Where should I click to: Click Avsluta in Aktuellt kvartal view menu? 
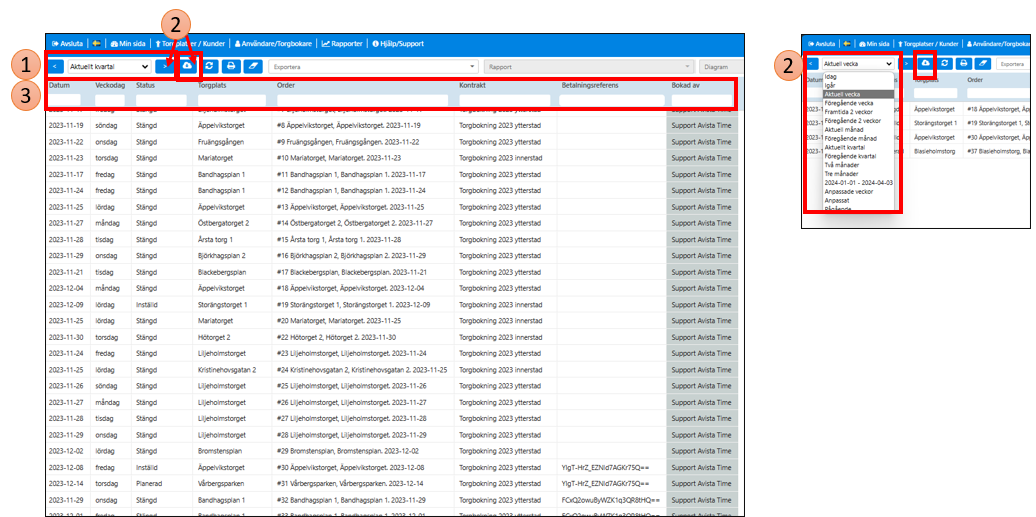67,44
